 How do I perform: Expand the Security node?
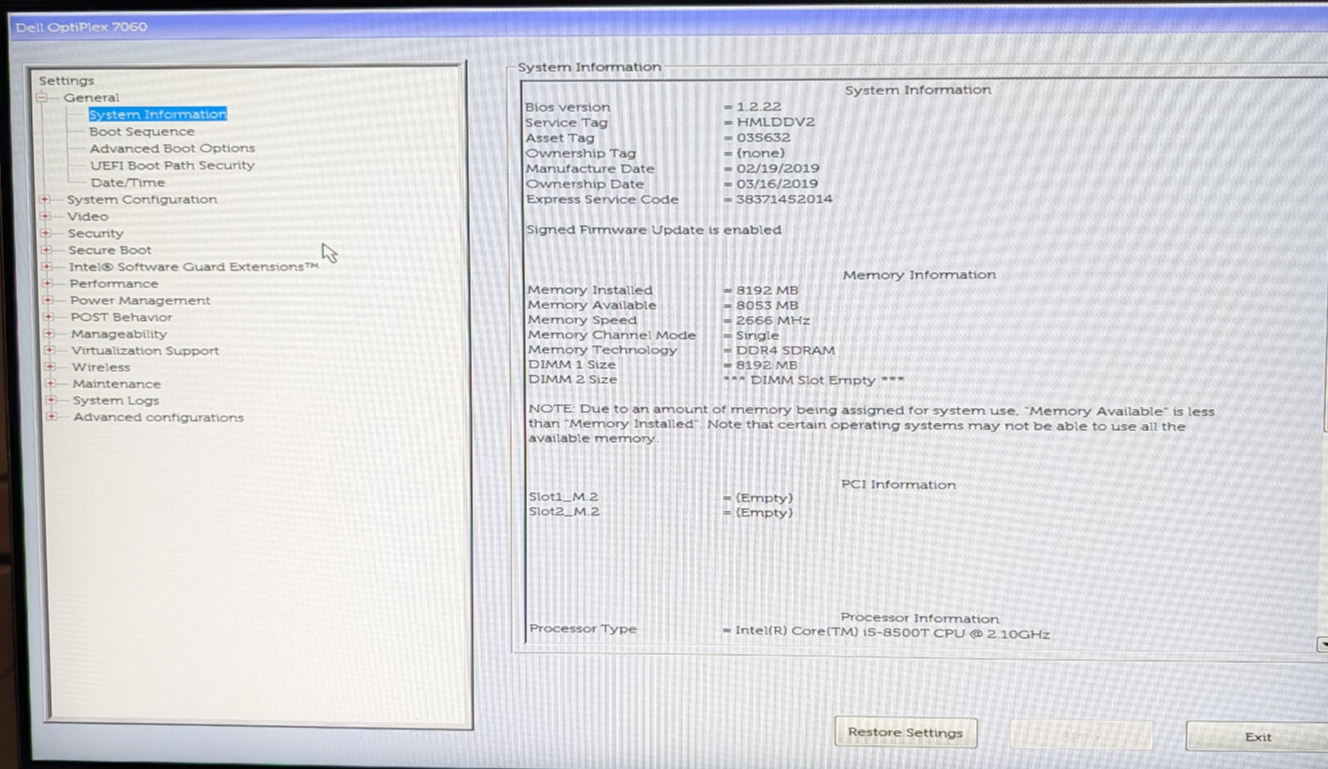click(x=45, y=234)
